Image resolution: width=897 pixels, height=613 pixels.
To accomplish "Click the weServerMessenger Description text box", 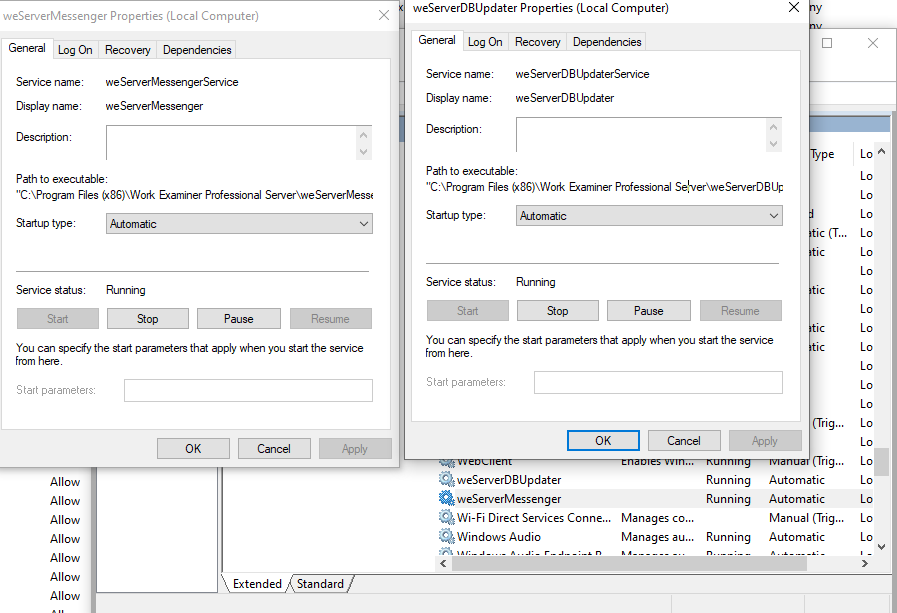I will click(231, 142).
